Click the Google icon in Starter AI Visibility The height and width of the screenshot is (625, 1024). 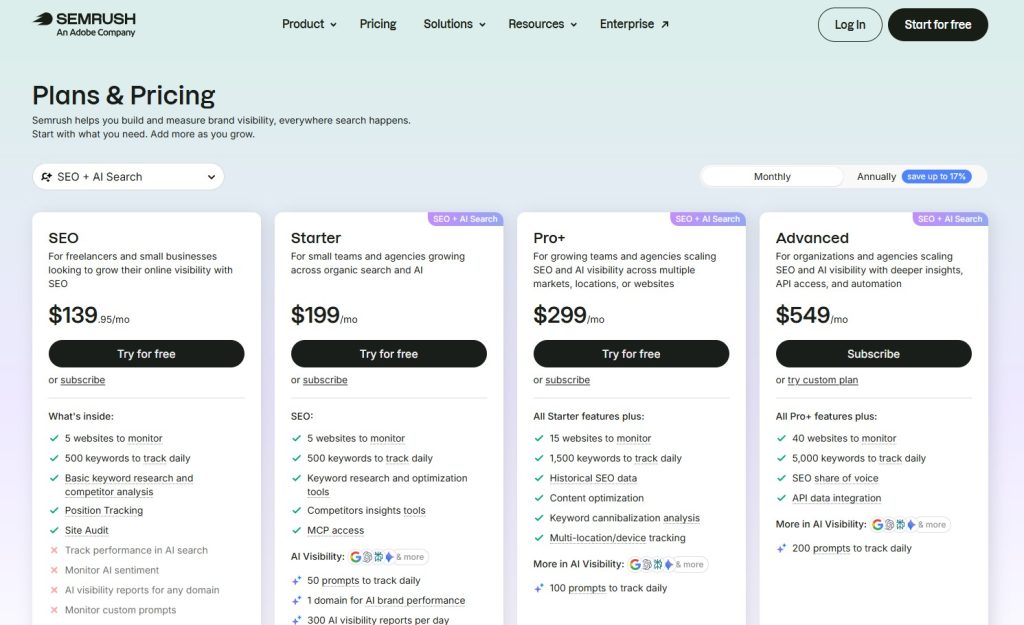click(x=356, y=557)
